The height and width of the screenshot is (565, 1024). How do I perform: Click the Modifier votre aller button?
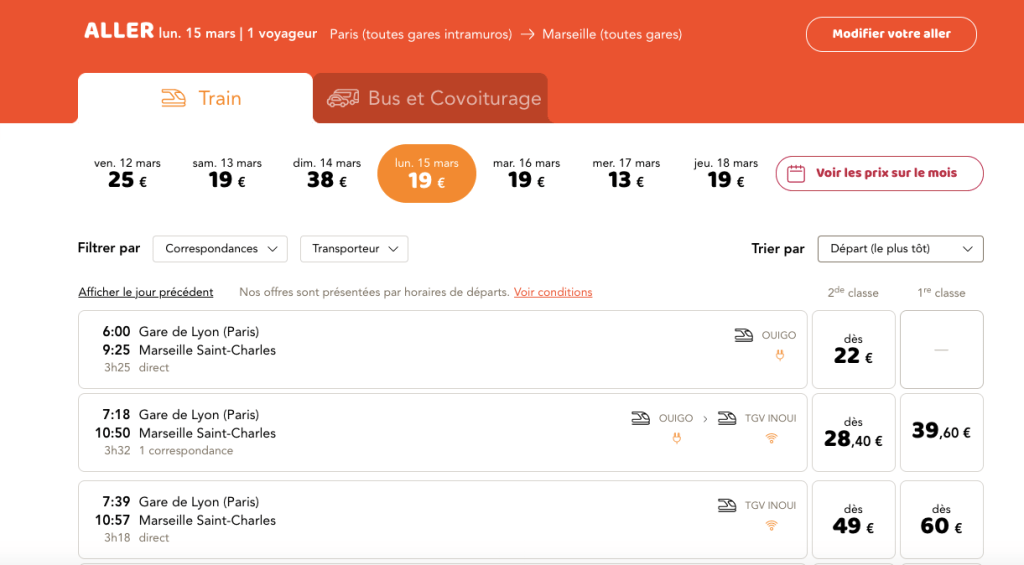click(x=891, y=34)
